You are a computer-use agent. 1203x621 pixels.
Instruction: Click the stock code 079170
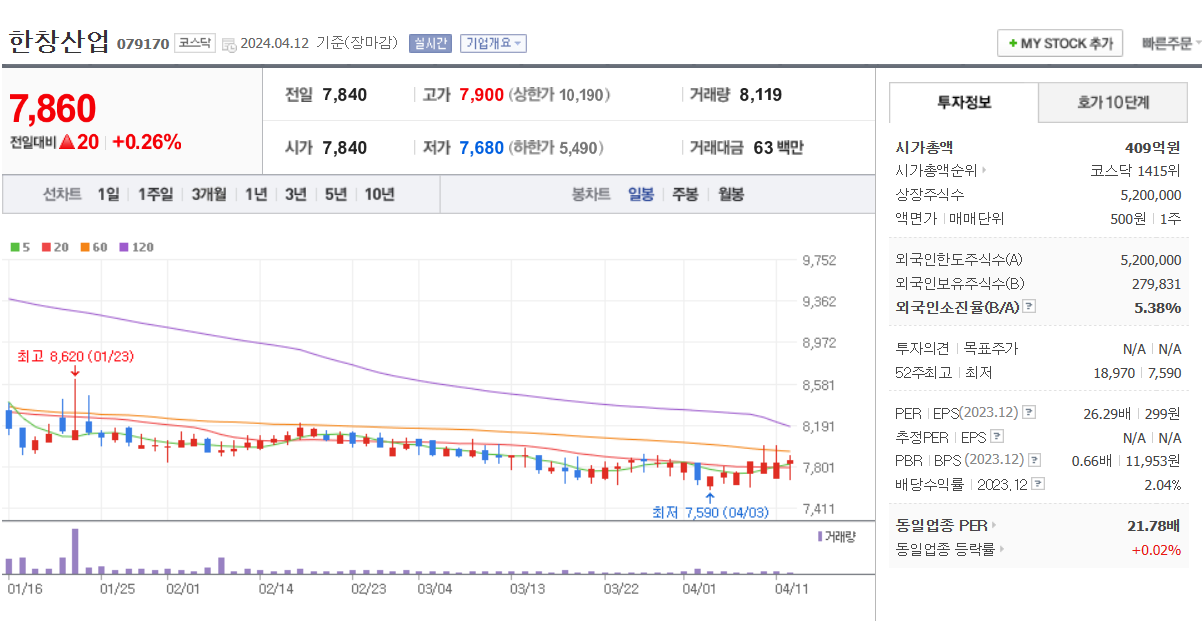[x=142, y=44]
